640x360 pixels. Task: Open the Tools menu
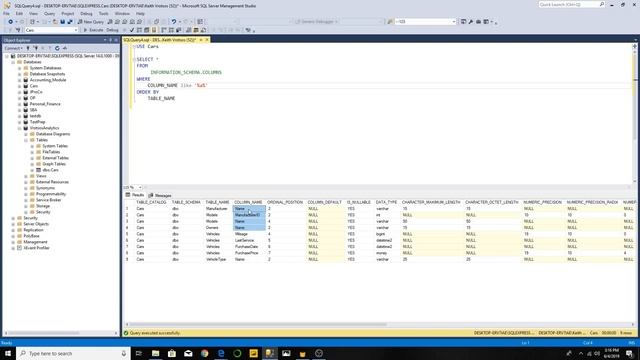[104, 13]
